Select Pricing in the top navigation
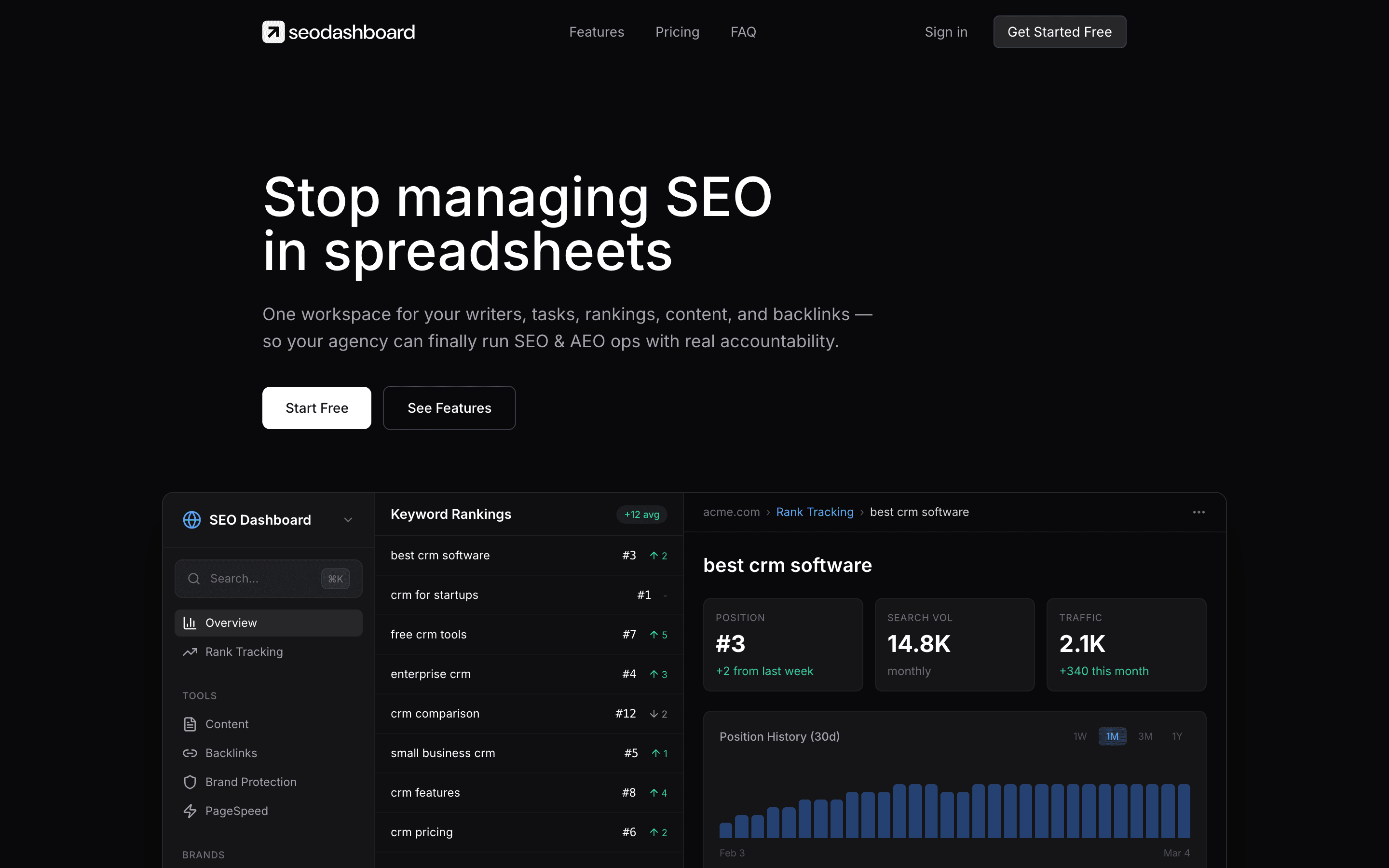The image size is (1389, 868). click(677, 31)
